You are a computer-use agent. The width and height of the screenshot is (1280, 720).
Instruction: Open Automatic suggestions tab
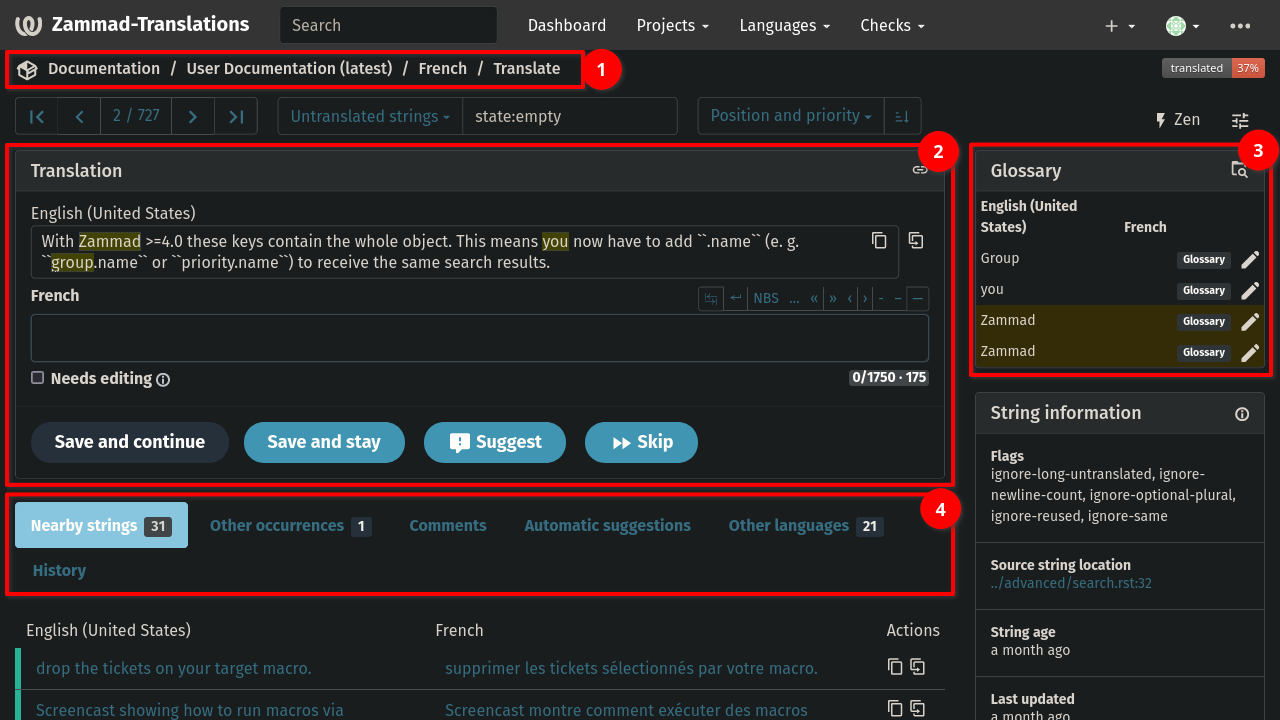607,525
